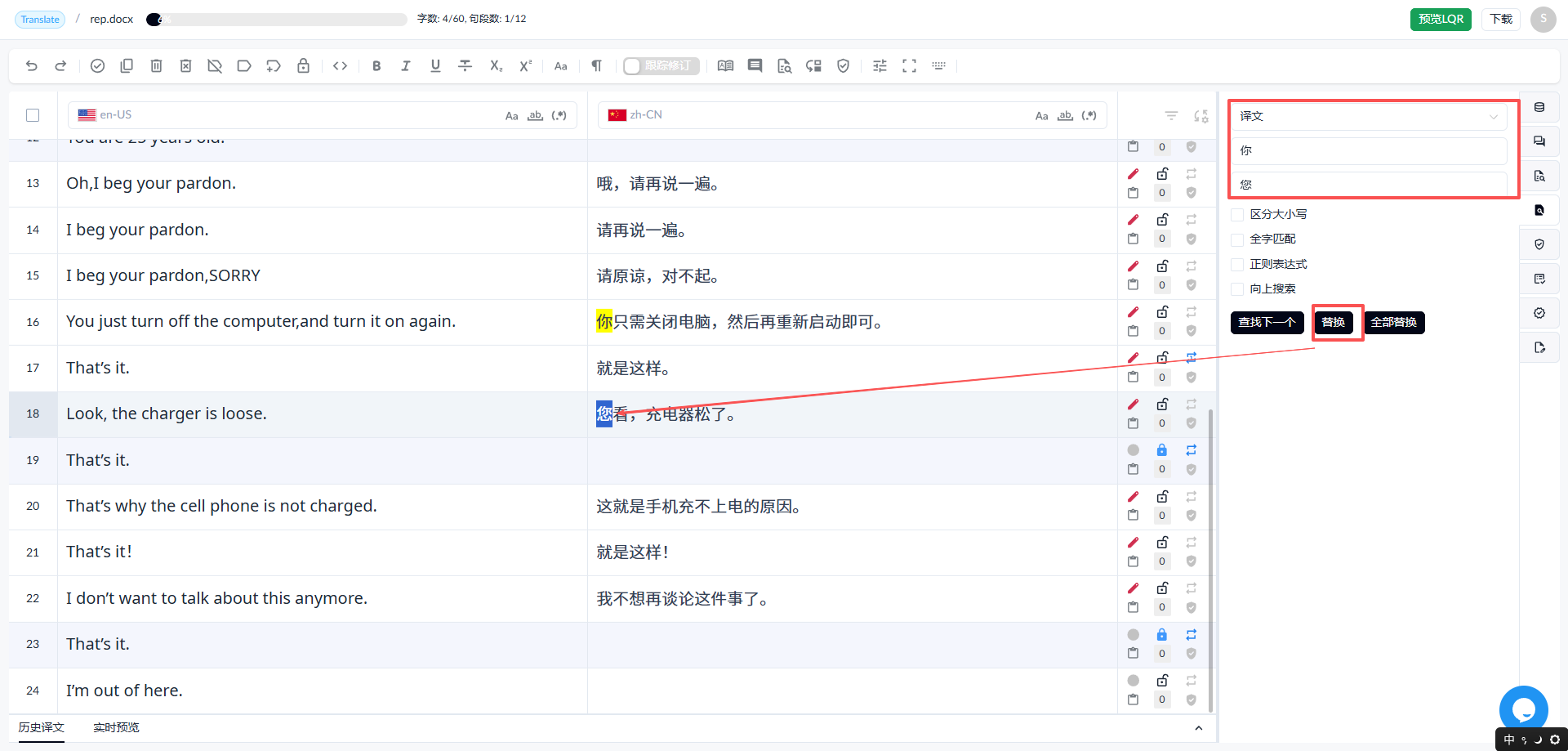
Task: Apply underline formatting
Action: pyautogui.click(x=435, y=66)
